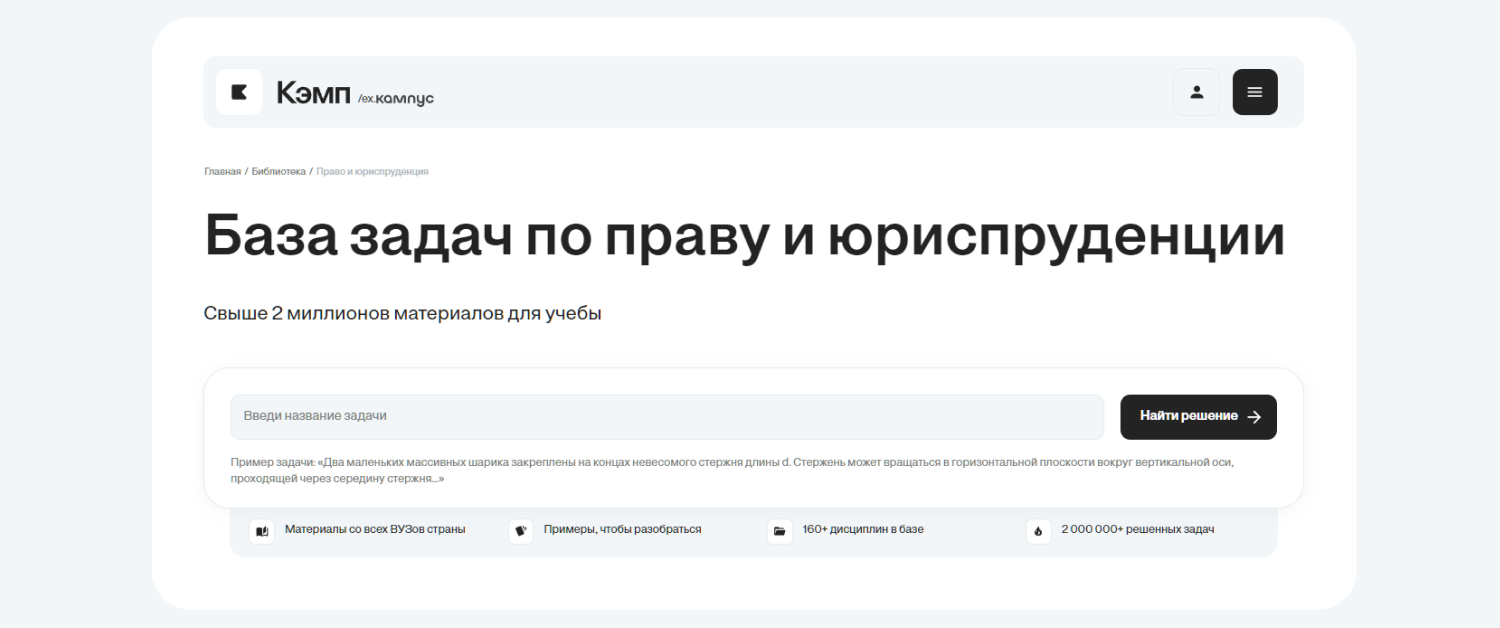Click the 2 000 000+ решенных задач label
1500x628 pixels.
click(x=1137, y=529)
